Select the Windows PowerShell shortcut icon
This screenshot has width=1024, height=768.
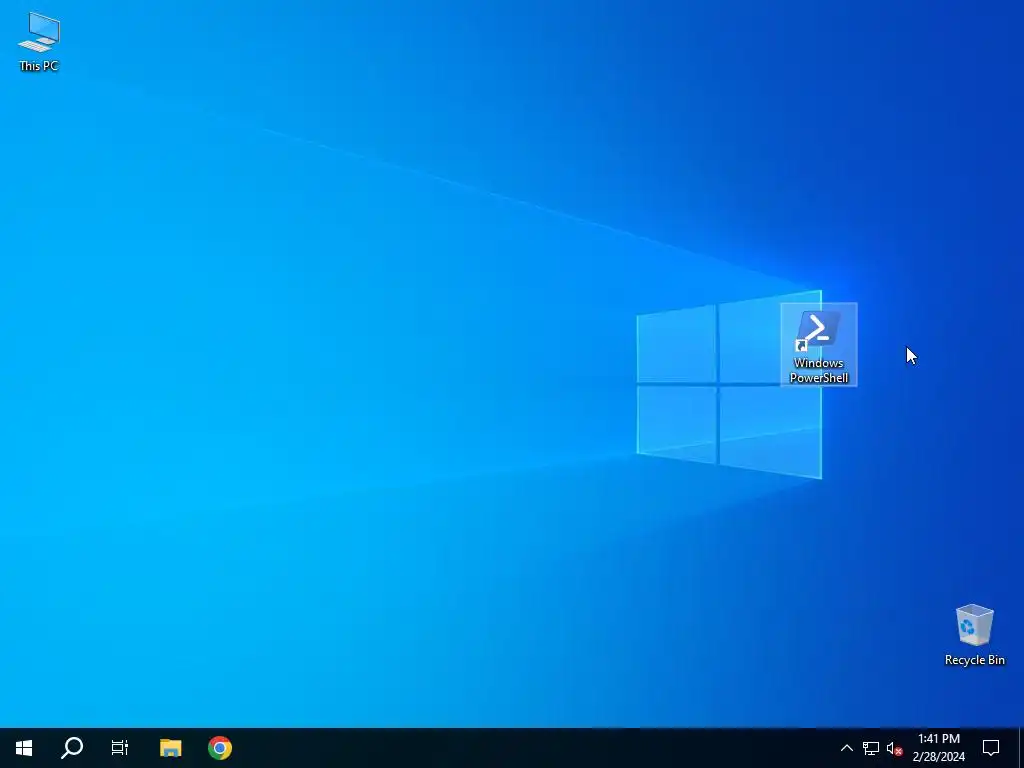coord(818,345)
